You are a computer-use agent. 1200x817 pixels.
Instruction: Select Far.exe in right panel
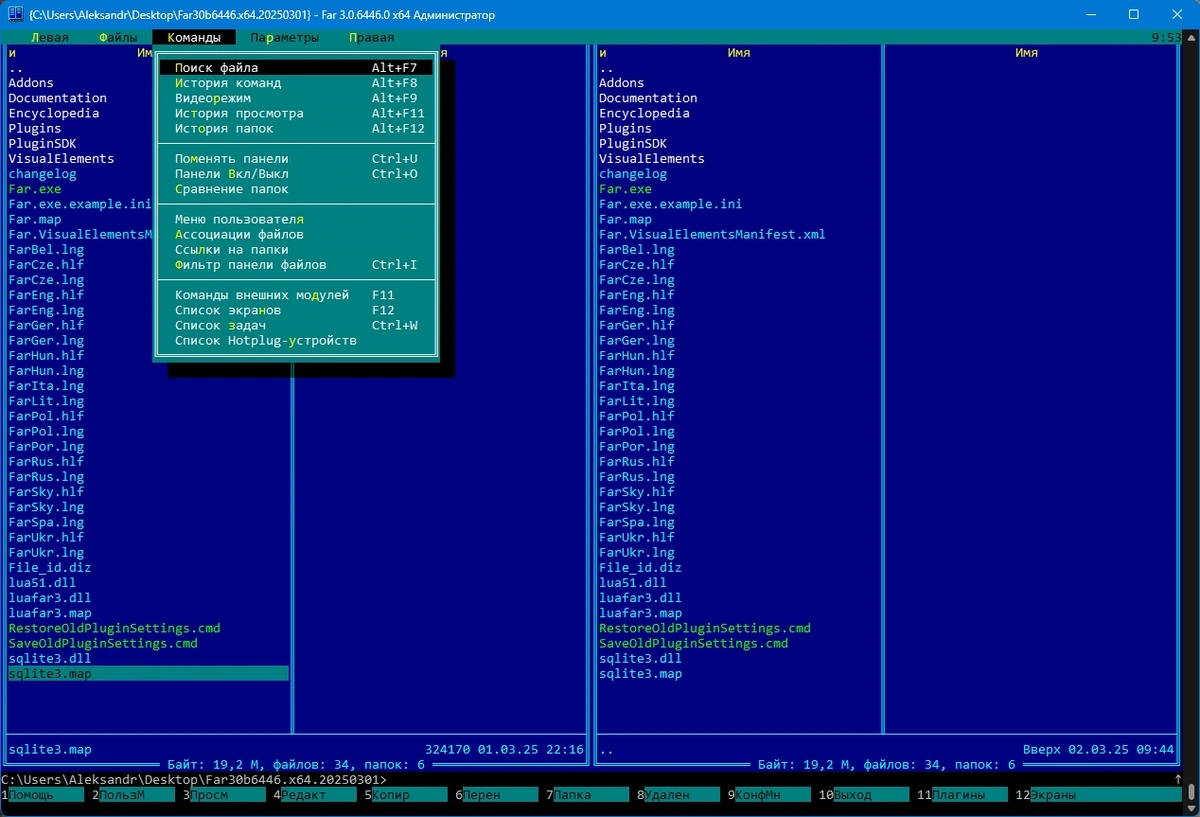625,189
